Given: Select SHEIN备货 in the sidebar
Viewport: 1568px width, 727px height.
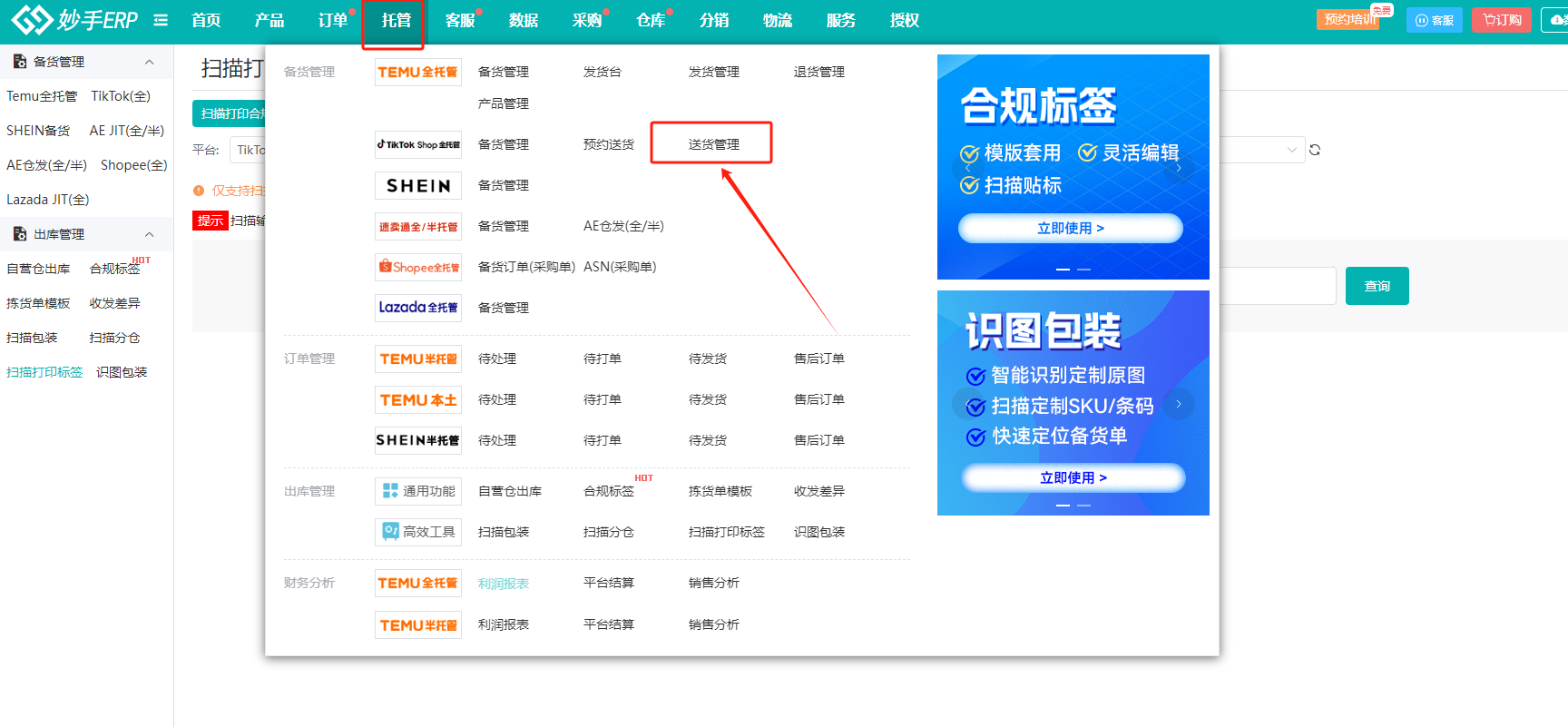Looking at the screenshot, I should click(x=38, y=131).
